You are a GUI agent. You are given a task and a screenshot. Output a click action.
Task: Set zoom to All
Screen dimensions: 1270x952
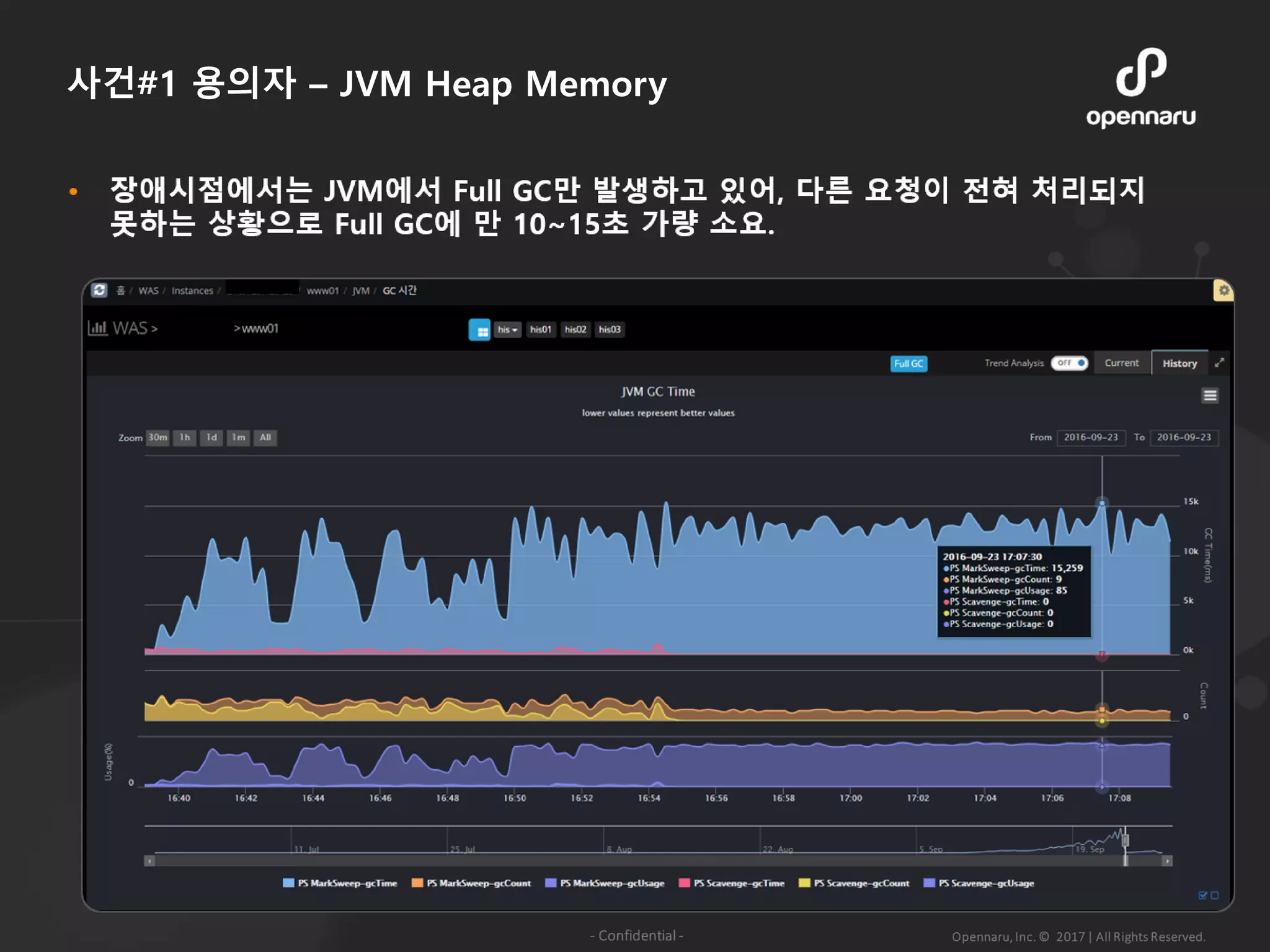[x=265, y=438]
